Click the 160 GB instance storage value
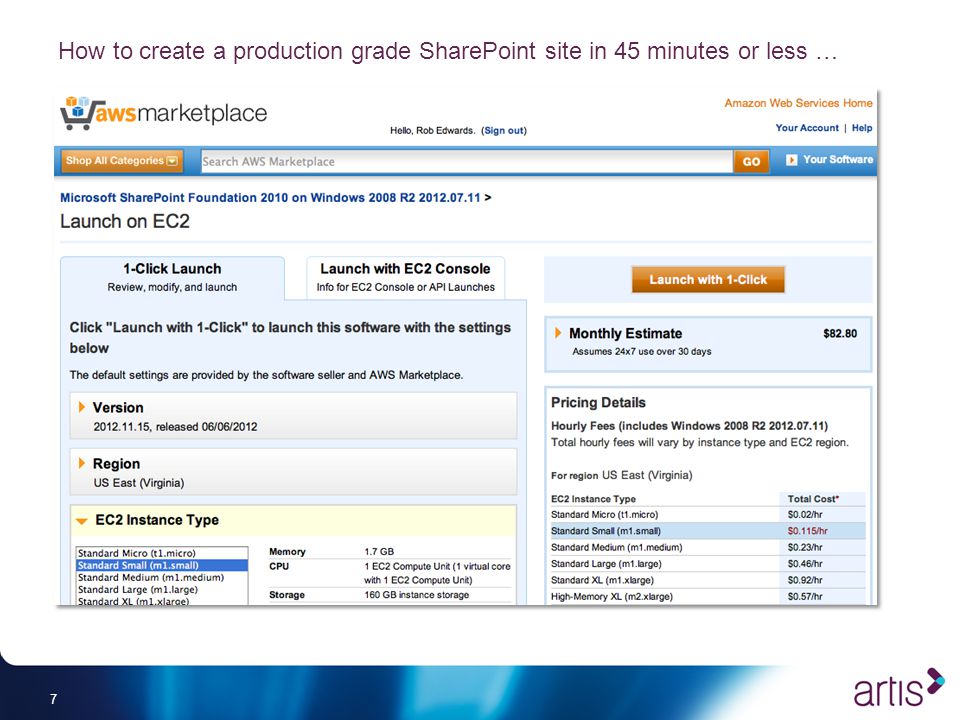The height and width of the screenshot is (720, 960). [416, 595]
